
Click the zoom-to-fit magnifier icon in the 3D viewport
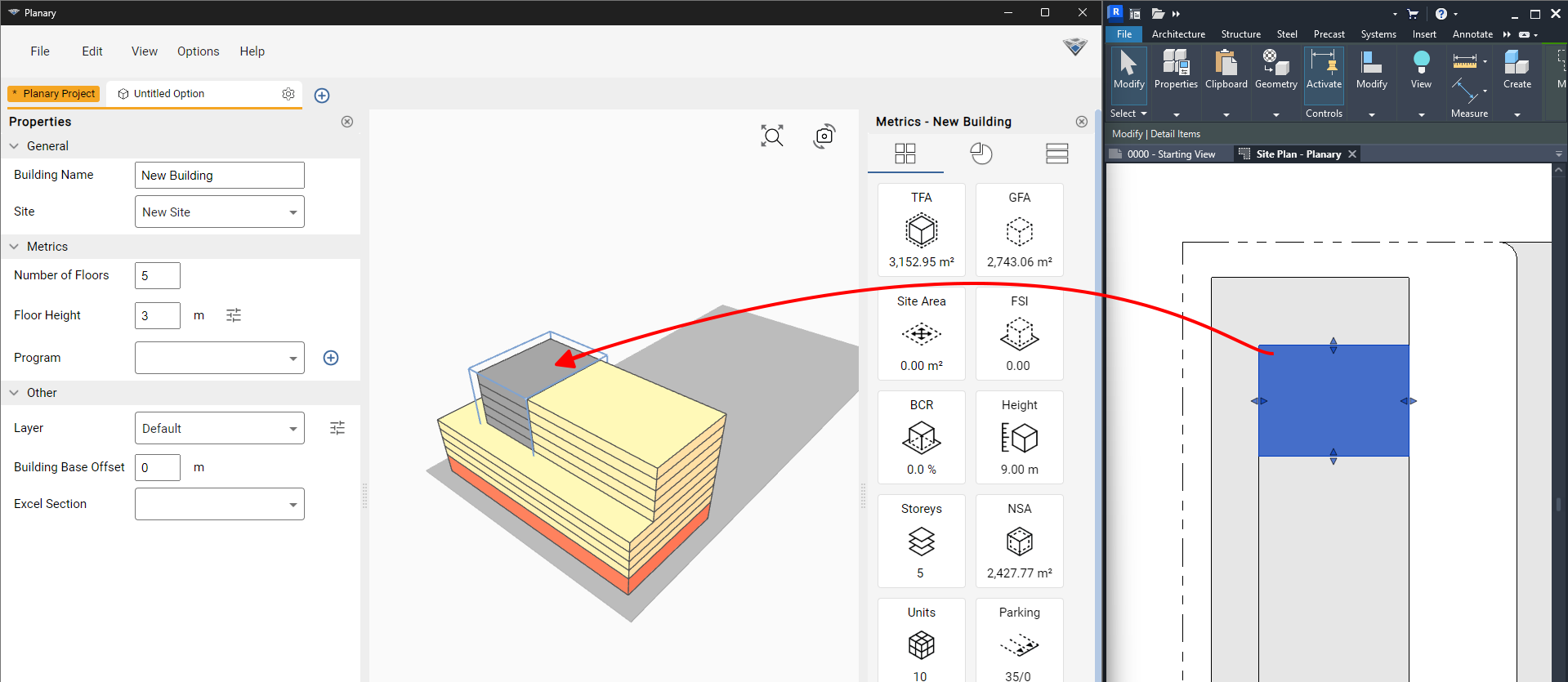[x=771, y=136]
